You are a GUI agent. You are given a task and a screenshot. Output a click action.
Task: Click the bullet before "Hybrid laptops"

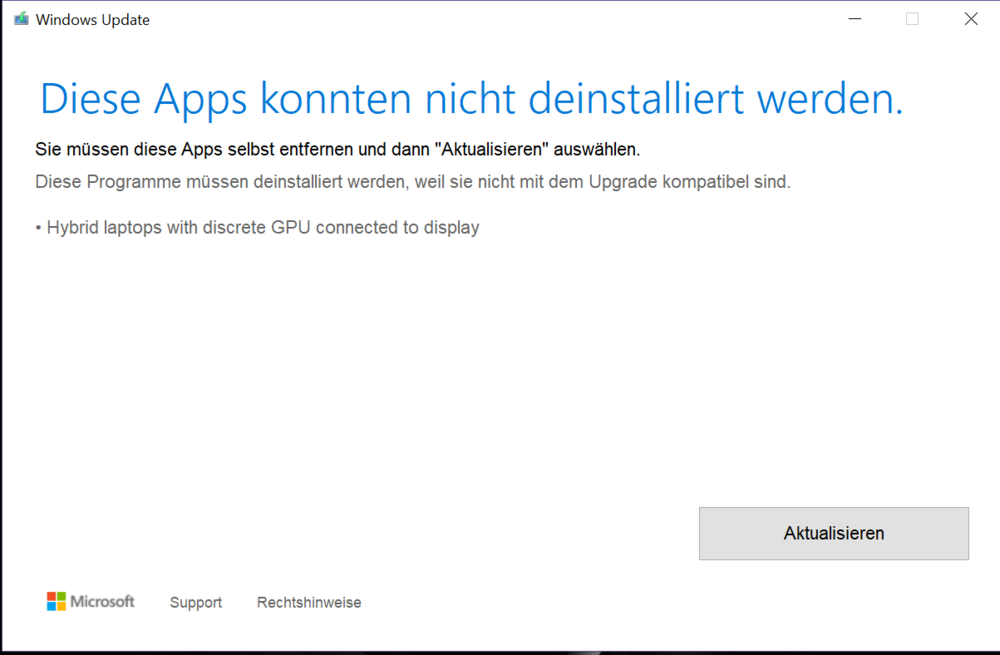tap(38, 228)
